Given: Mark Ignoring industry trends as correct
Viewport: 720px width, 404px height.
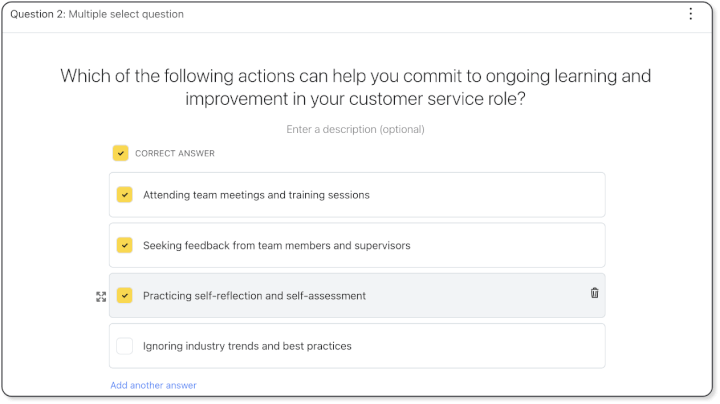Looking at the screenshot, I should pyautogui.click(x=124, y=346).
